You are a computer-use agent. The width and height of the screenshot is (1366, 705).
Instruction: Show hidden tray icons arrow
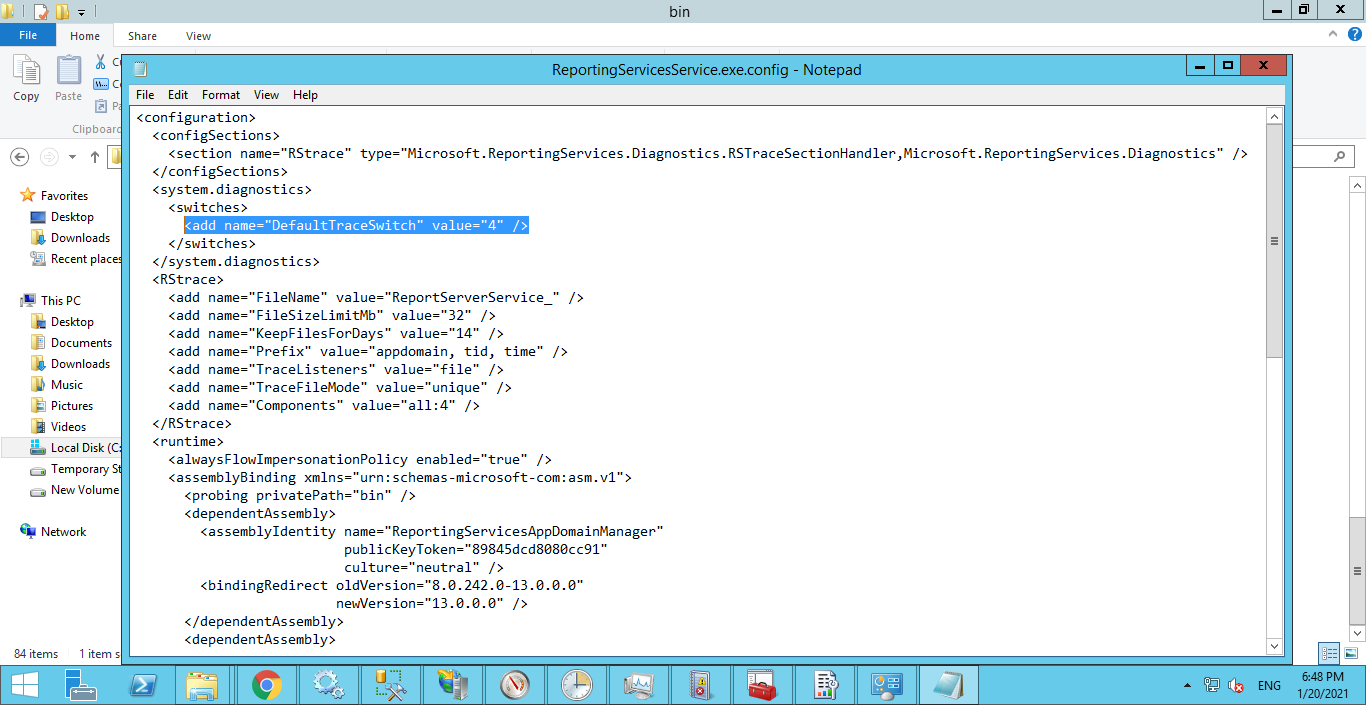coord(1186,686)
